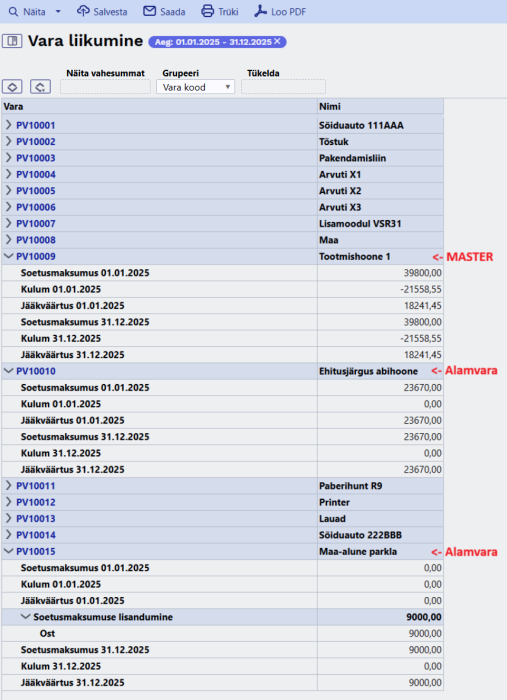Expand the PV10014 row
Screen dimensions: 507x700
[8, 535]
